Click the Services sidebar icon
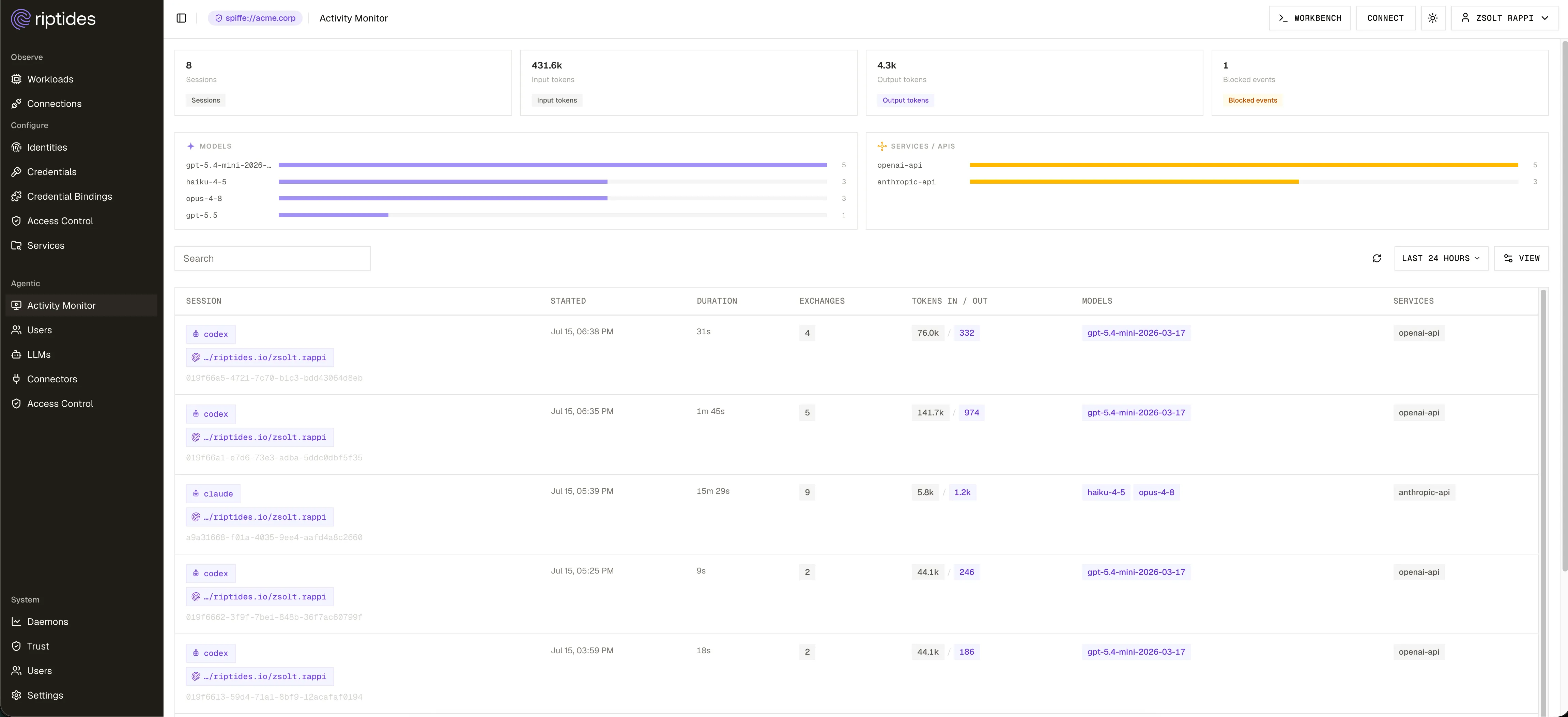The width and height of the screenshot is (1568, 717). [x=16, y=245]
